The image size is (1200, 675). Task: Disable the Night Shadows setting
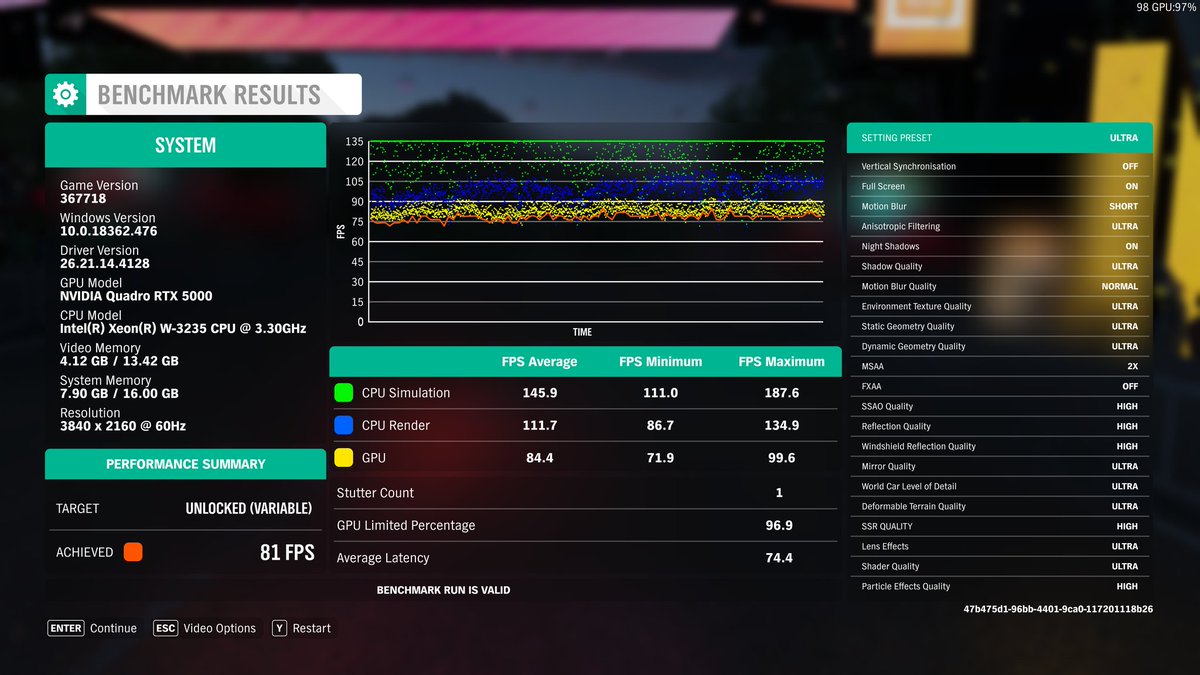(1000, 246)
